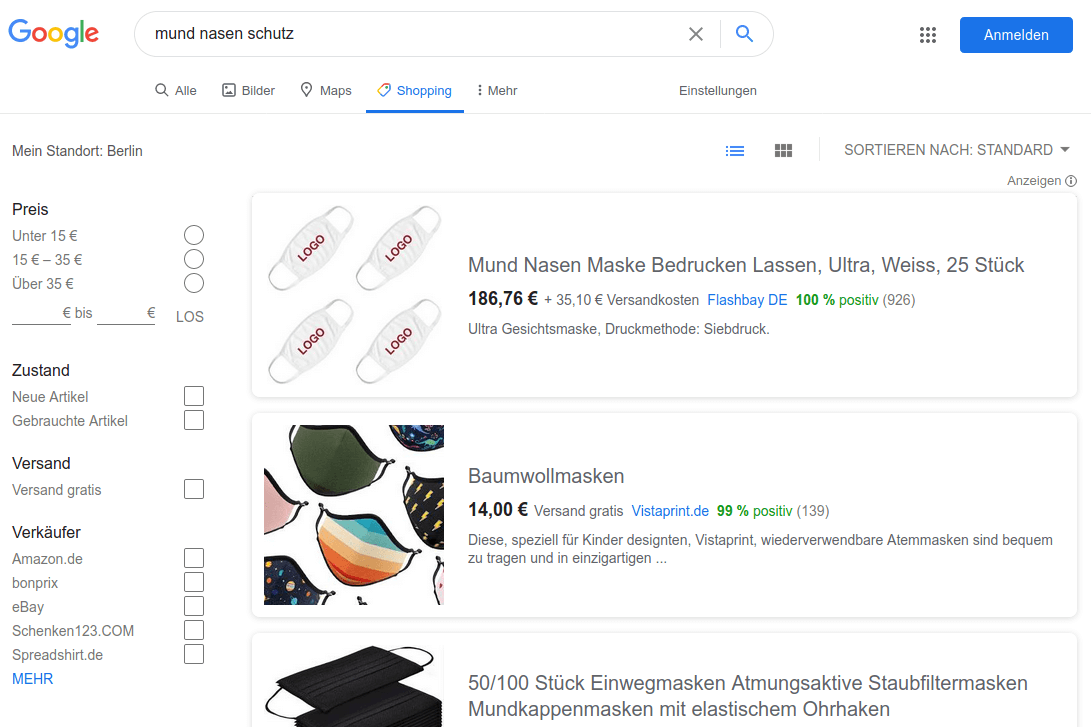The height and width of the screenshot is (727, 1091).
Task: Click the Mein Standort: Berlin text
Action: [77, 151]
